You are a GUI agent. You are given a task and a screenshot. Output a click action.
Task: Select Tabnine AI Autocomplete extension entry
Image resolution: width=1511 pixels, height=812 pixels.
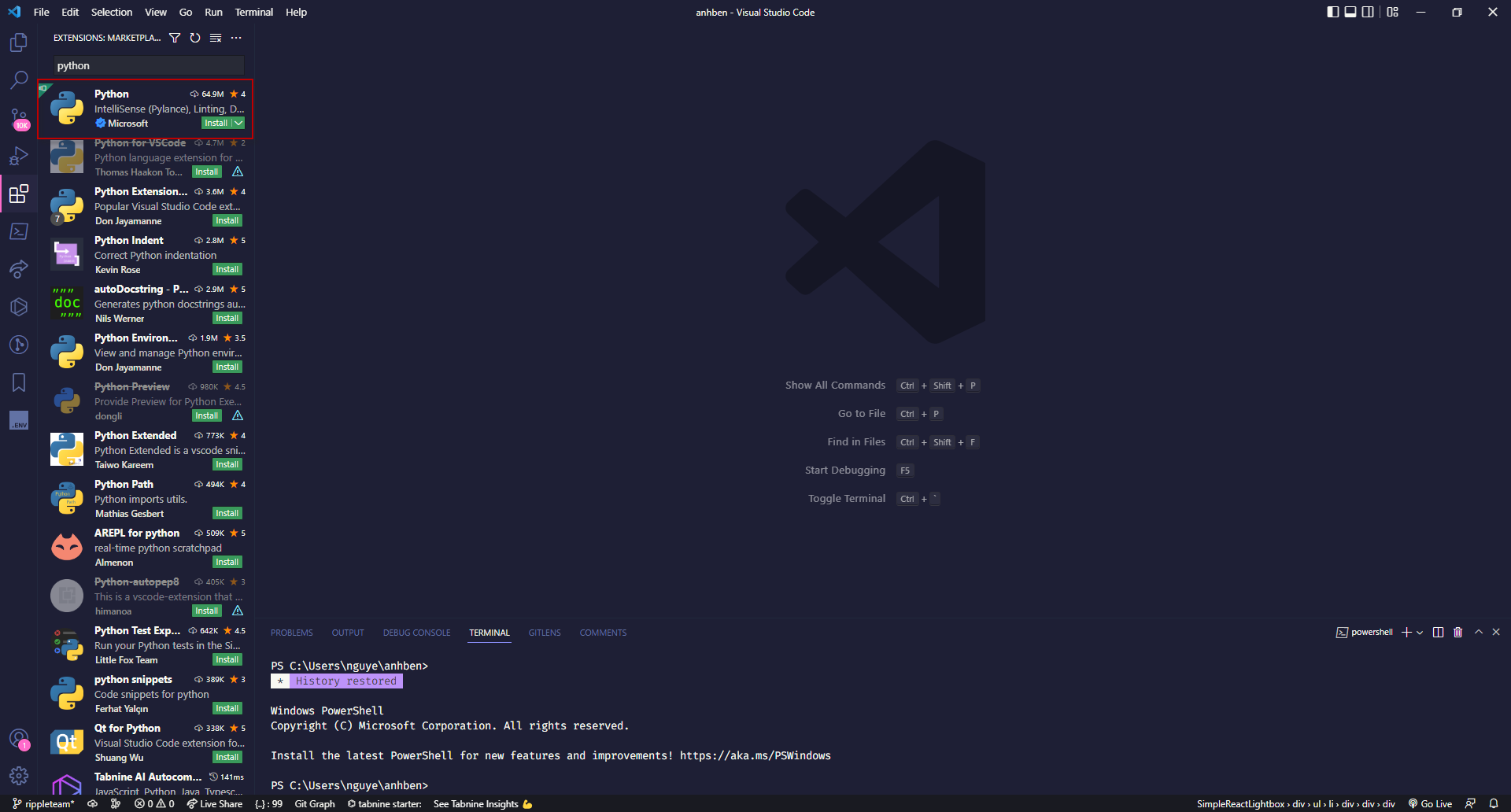(x=146, y=783)
